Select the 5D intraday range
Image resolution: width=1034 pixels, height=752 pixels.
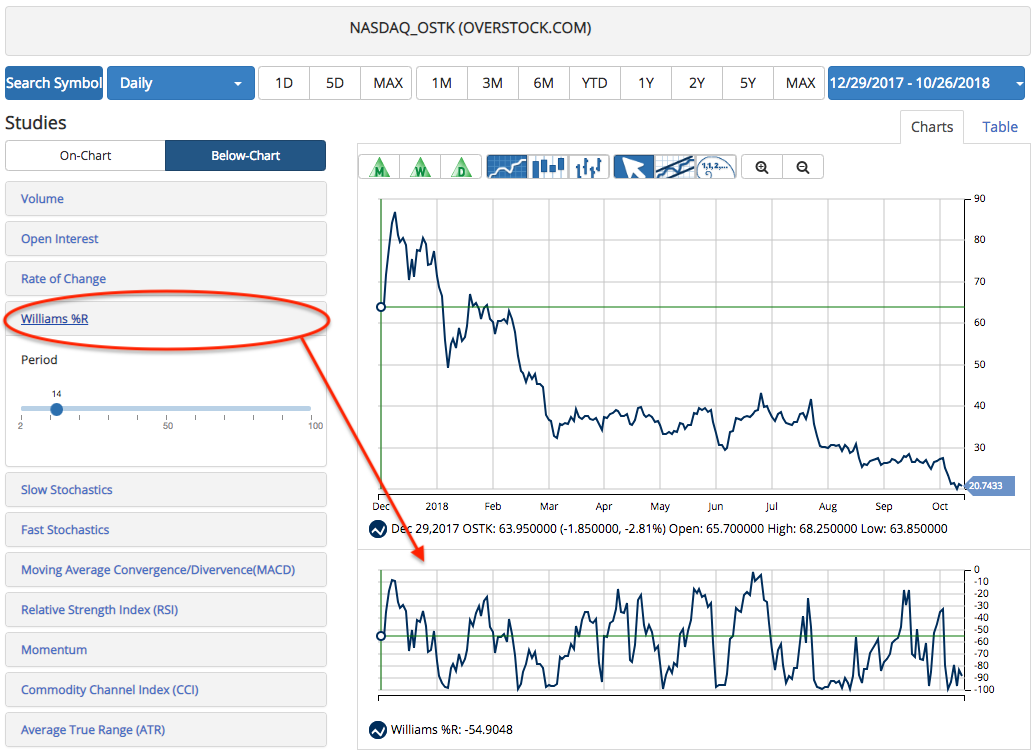click(335, 83)
